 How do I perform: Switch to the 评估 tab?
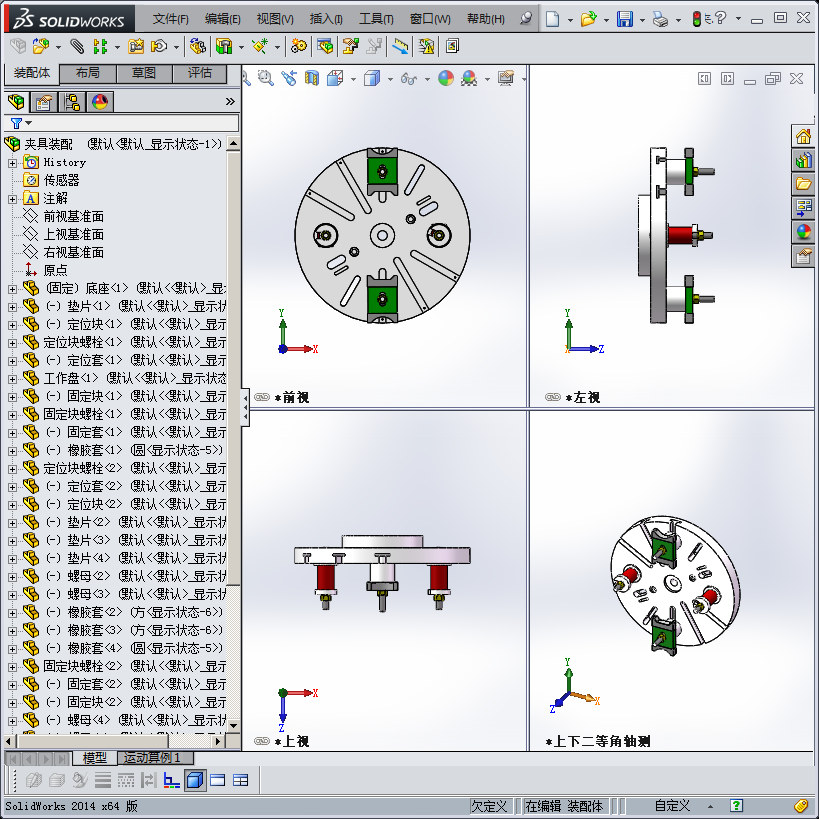(x=200, y=73)
